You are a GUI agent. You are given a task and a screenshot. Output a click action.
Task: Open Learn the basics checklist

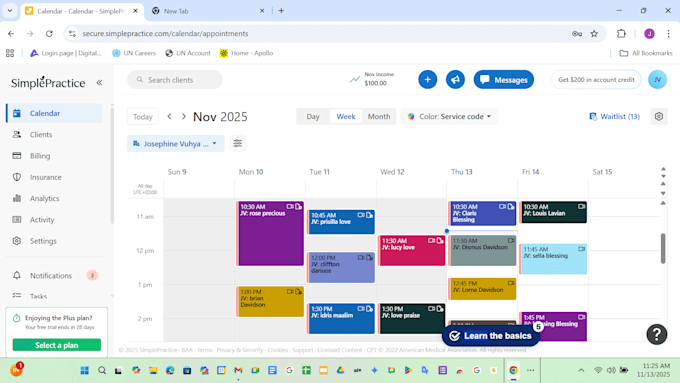tap(491, 336)
